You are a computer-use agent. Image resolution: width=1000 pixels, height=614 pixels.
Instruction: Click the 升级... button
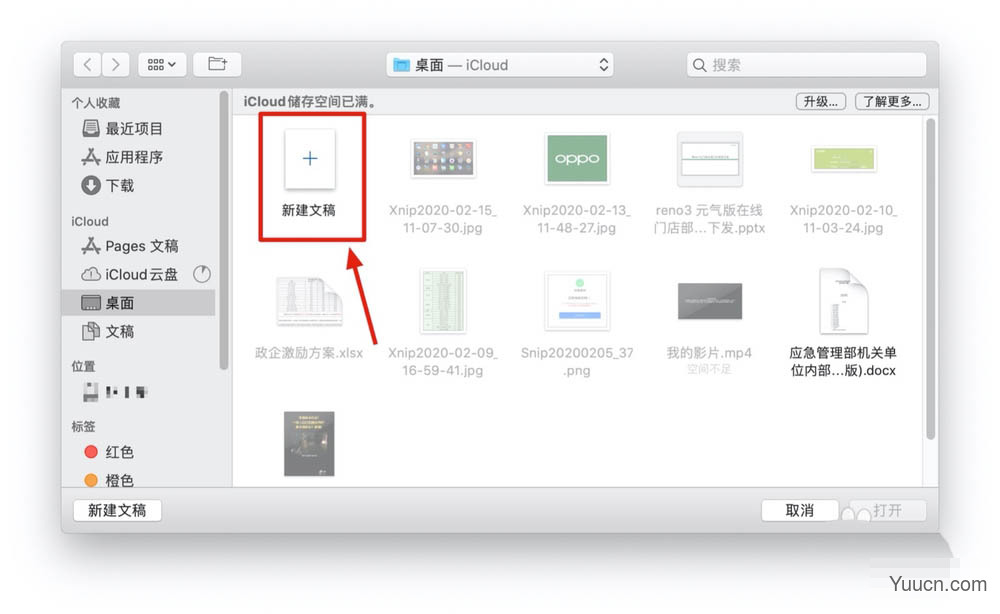pos(821,101)
